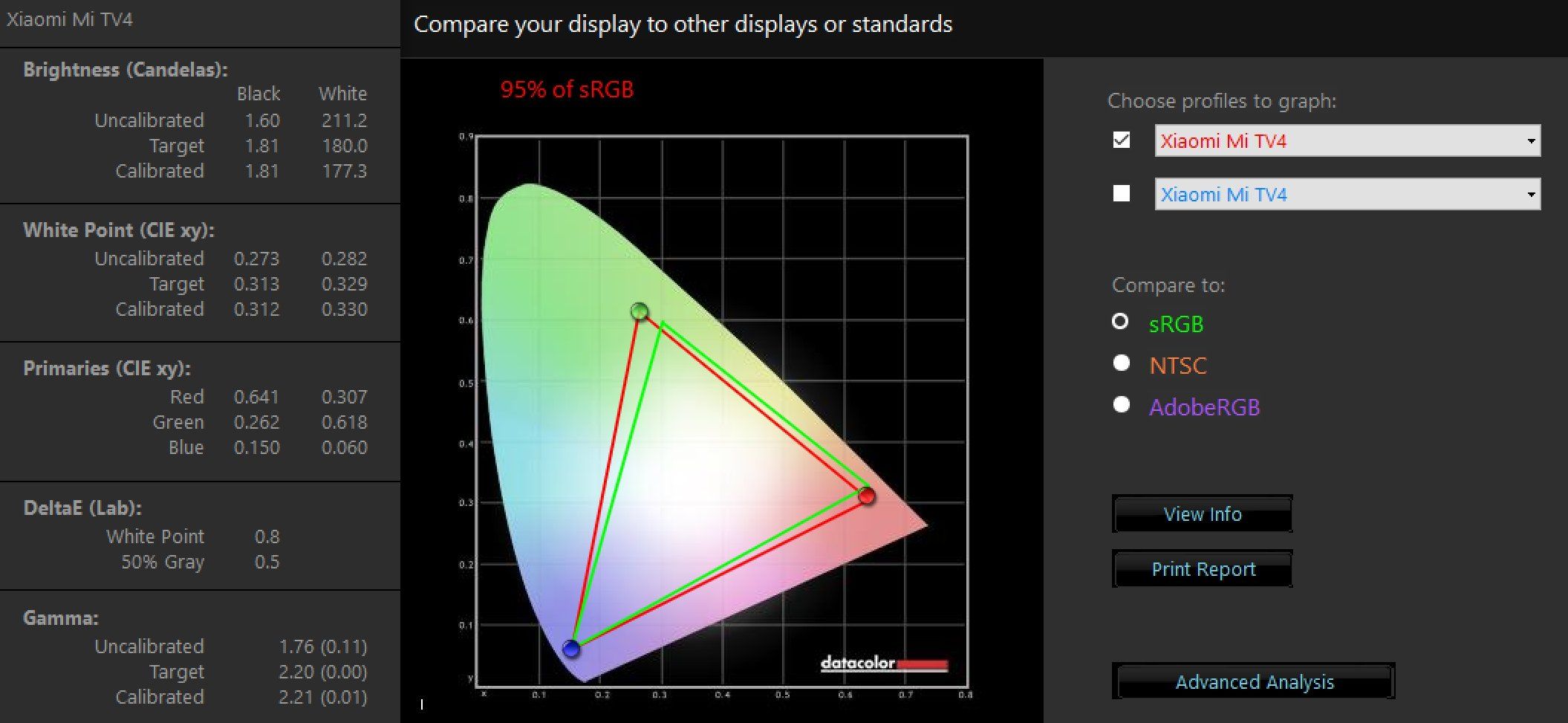Click the 'Compare to:' label
This screenshot has height=723, width=1568.
(1168, 285)
